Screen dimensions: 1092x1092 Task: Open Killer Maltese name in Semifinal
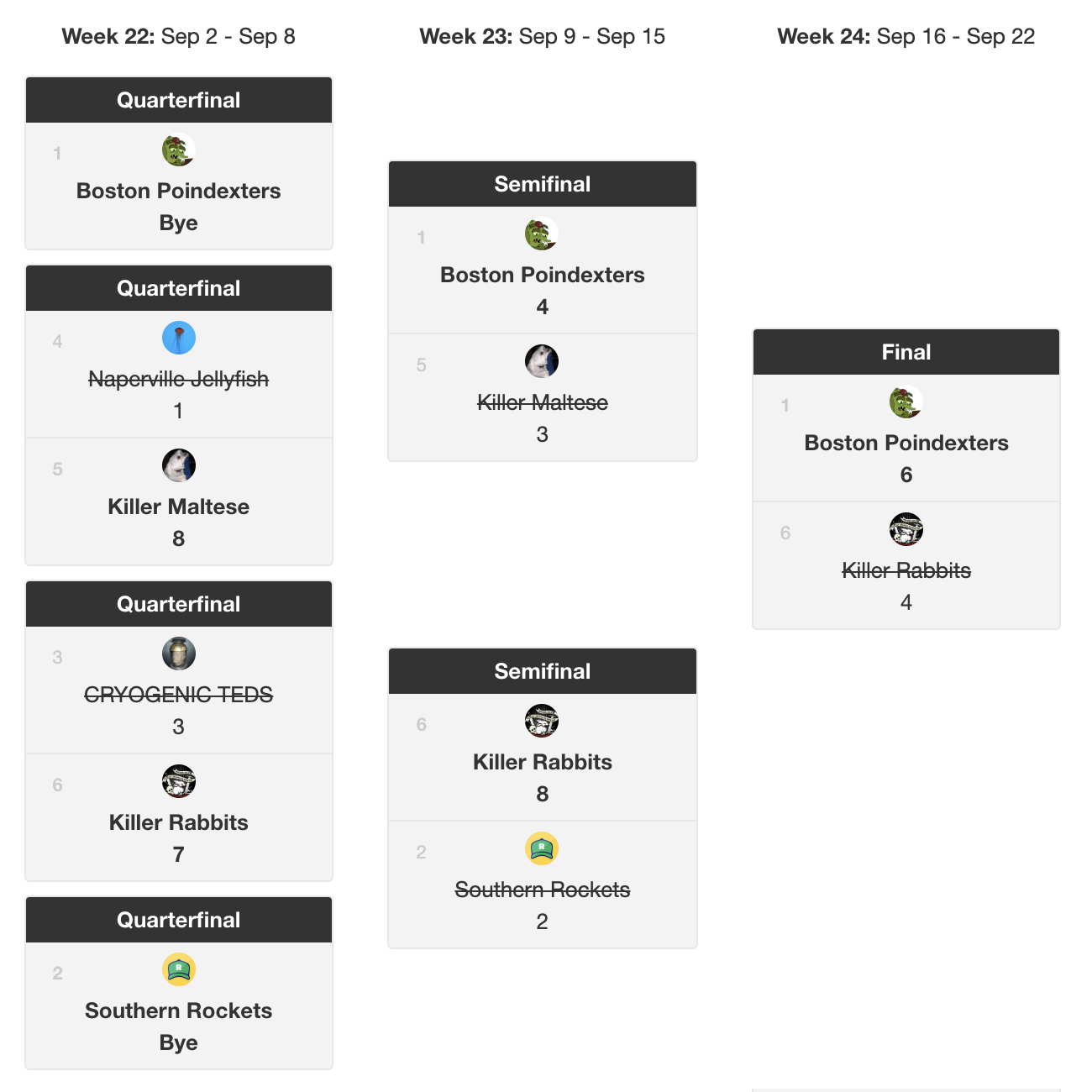(x=543, y=402)
